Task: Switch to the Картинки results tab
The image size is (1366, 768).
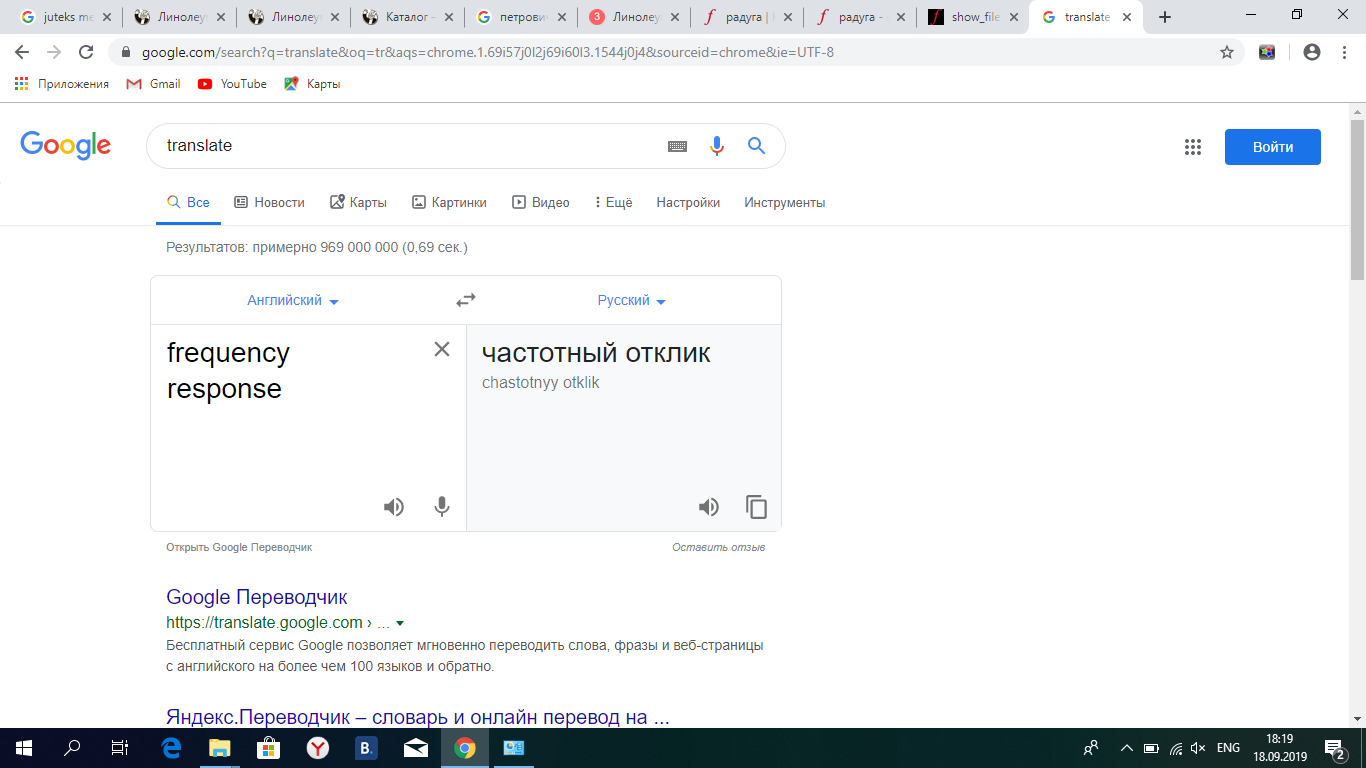Action: click(449, 202)
